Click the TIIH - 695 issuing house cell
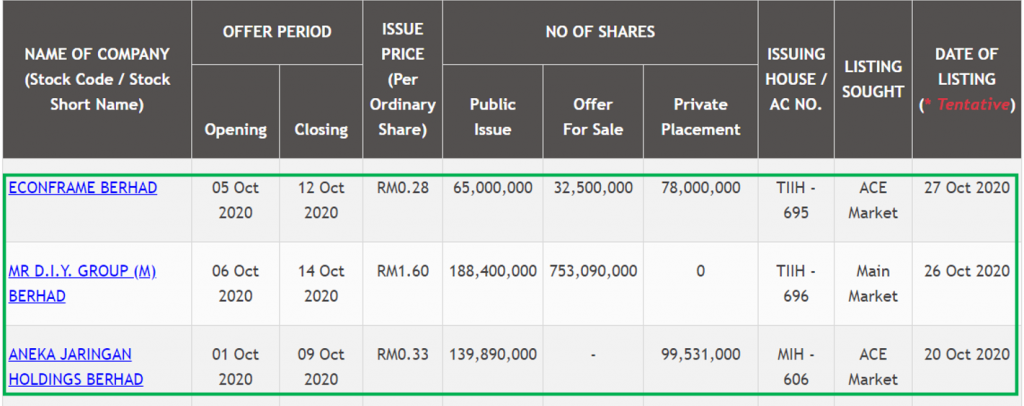Image resolution: width=1024 pixels, height=406 pixels. (796, 200)
